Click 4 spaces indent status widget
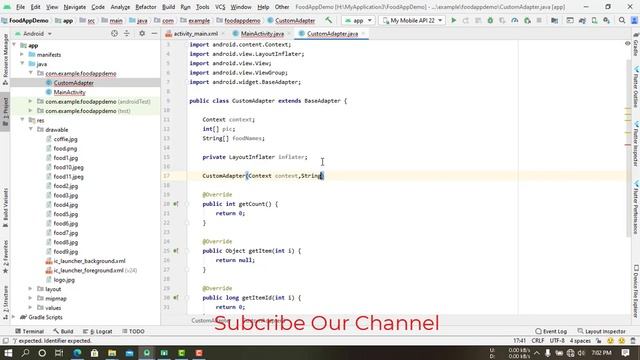Viewport: 640px width, 360px height. click(580, 340)
